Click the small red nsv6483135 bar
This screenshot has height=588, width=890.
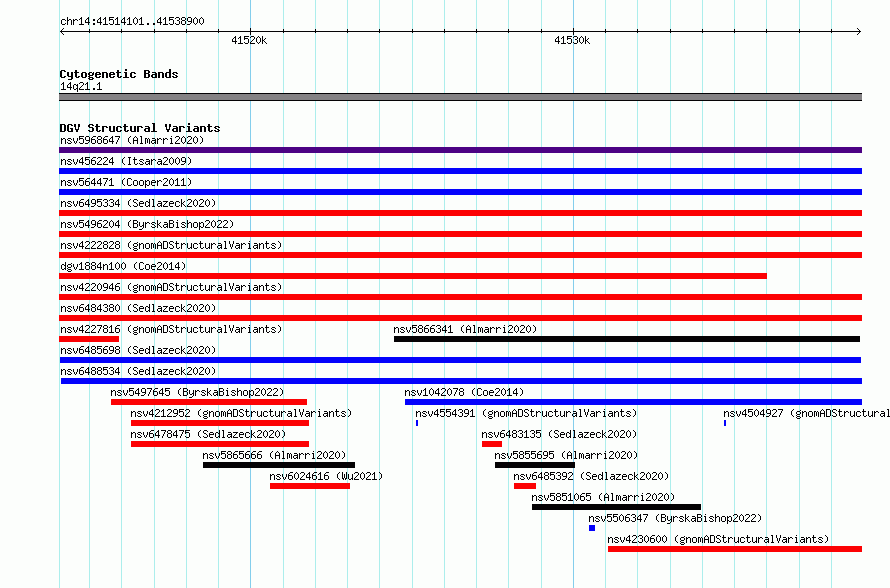click(x=492, y=444)
